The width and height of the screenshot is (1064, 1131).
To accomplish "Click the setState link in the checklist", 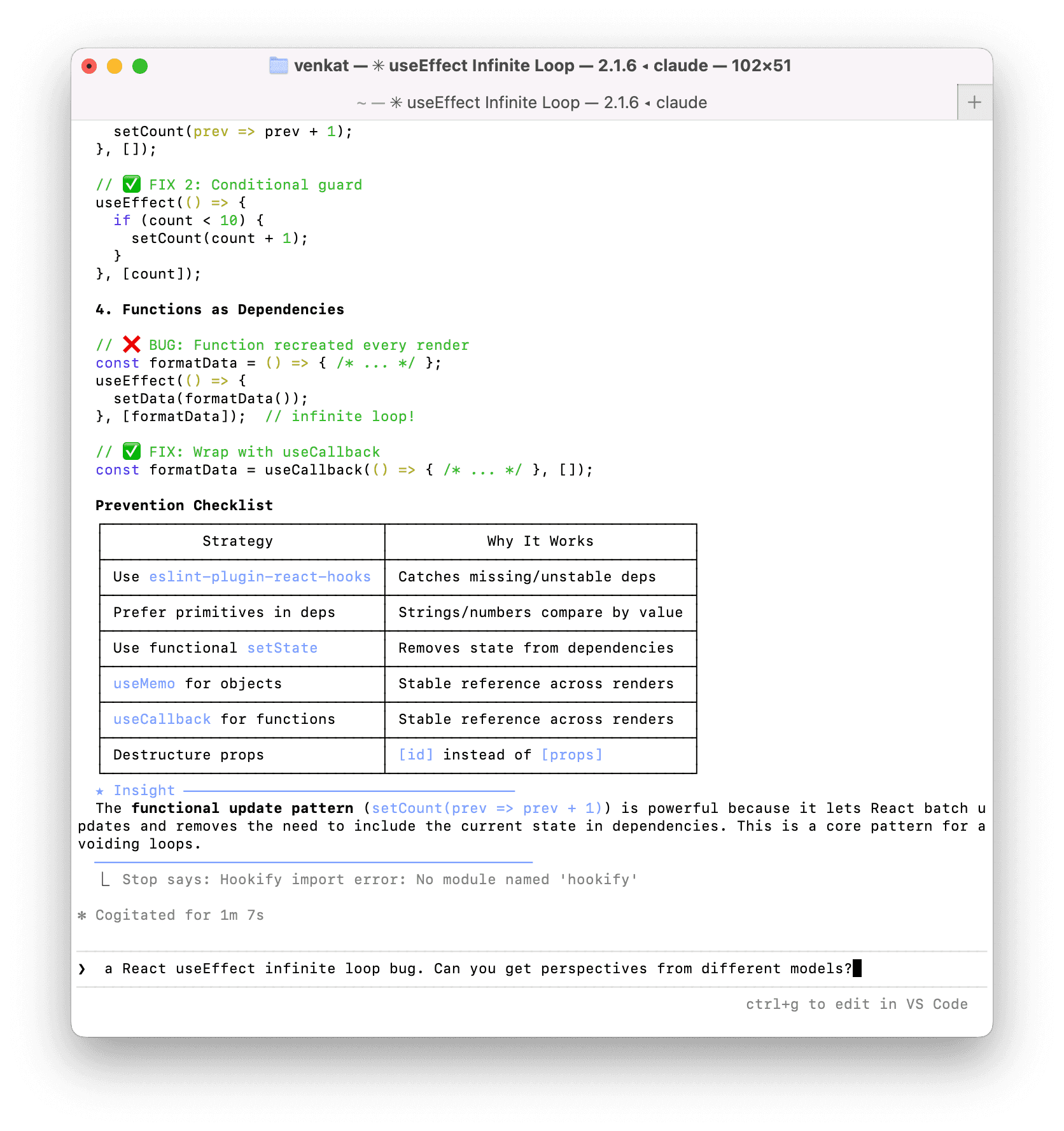I will click(282, 648).
